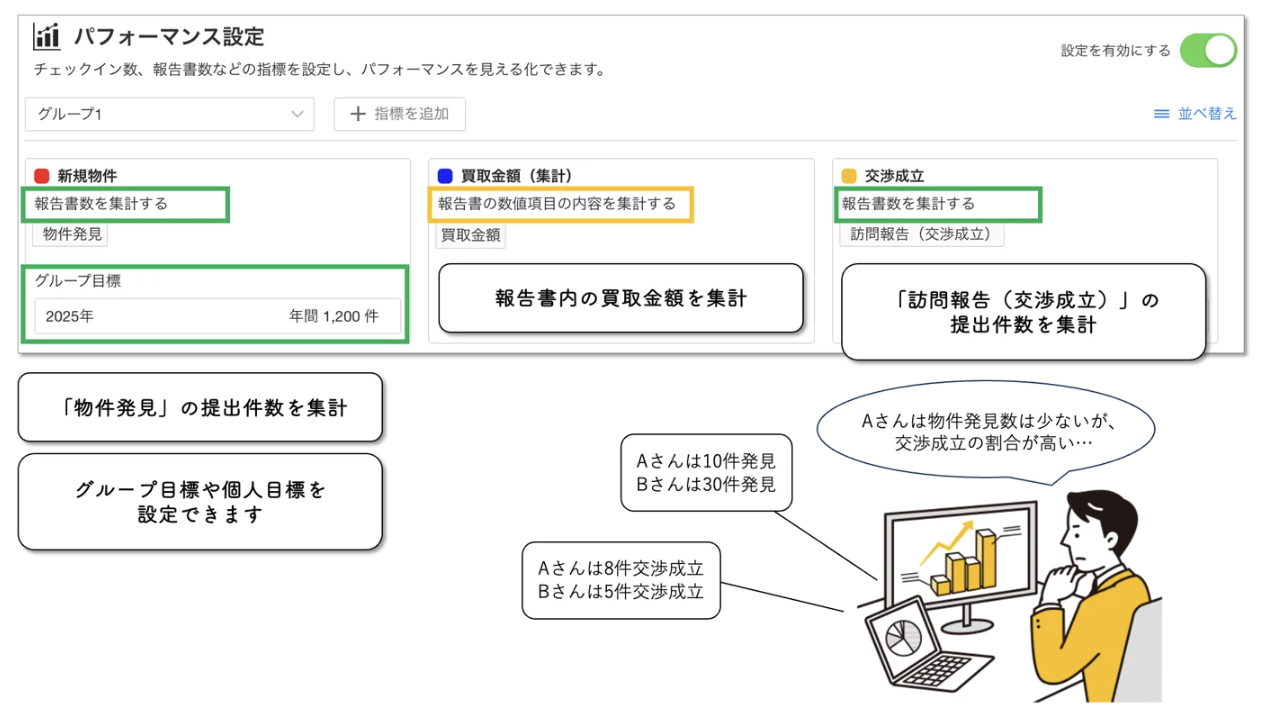
Task: Click the 並べ替え link
Action: tap(1207, 114)
